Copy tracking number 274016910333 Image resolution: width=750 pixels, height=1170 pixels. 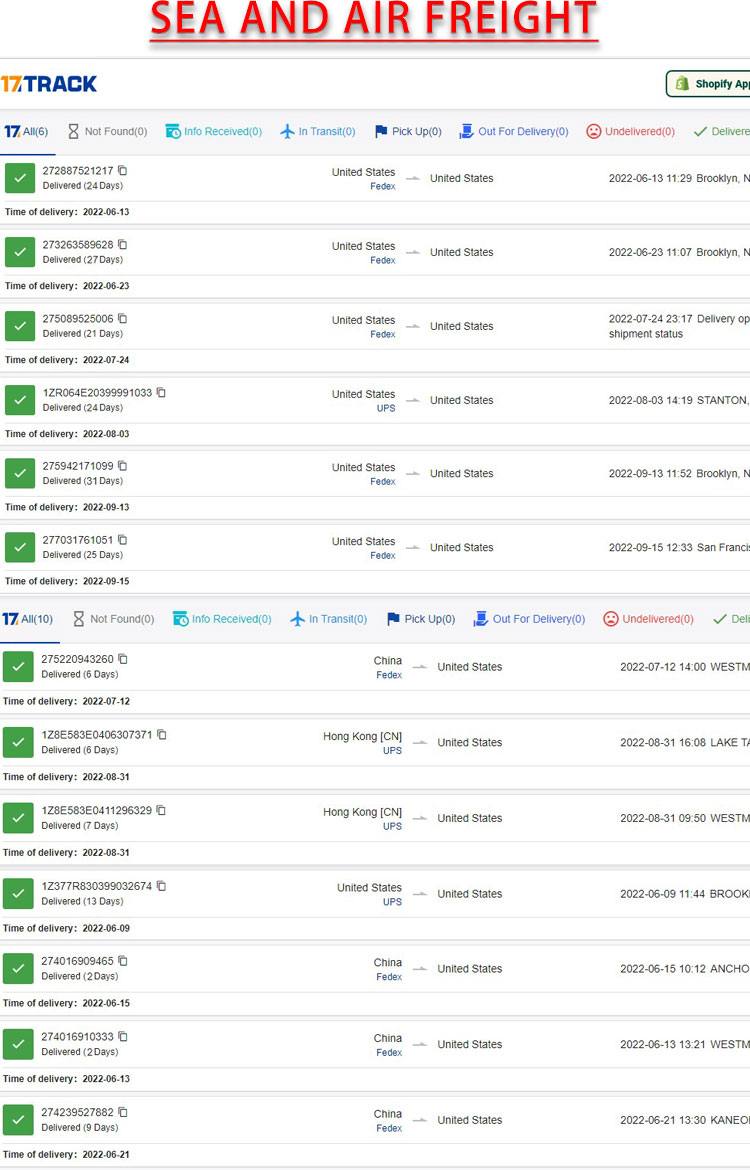tap(123, 1036)
